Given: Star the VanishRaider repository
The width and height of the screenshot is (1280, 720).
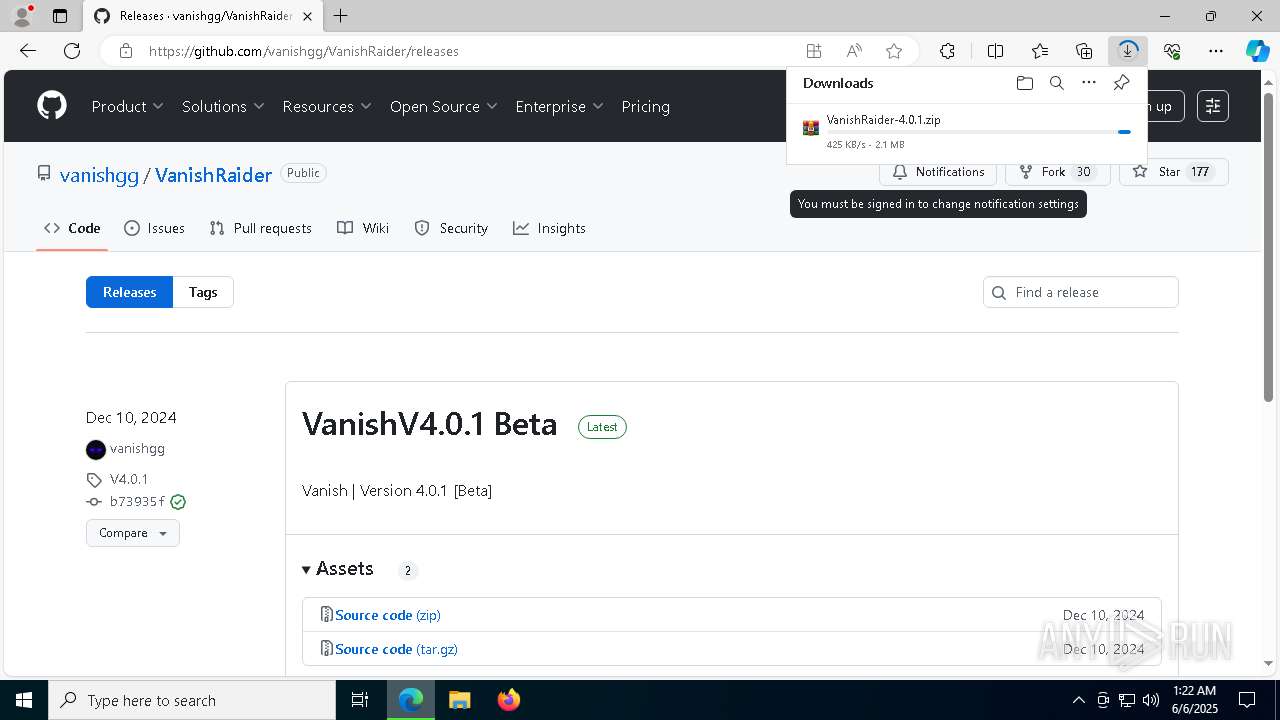Looking at the screenshot, I should 1173,172.
